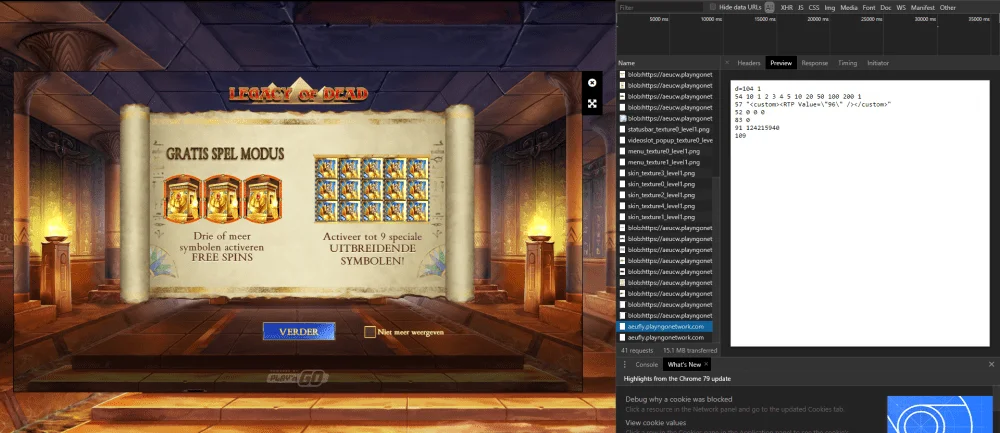
Task: Close the DevTools drawer
Action: (991, 364)
